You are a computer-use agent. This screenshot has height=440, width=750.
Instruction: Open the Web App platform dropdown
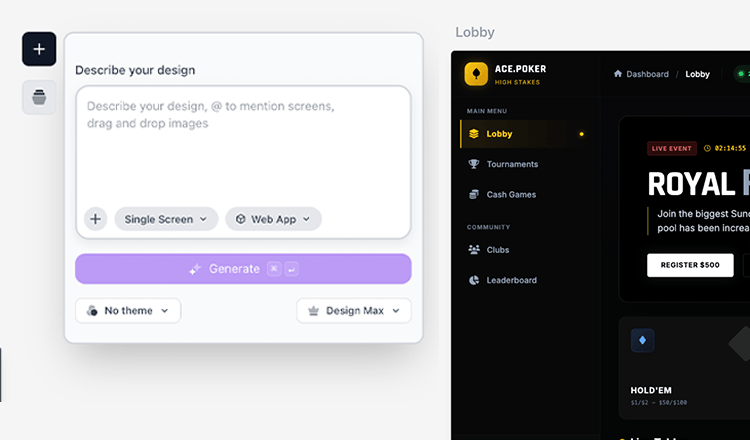[273, 219]
